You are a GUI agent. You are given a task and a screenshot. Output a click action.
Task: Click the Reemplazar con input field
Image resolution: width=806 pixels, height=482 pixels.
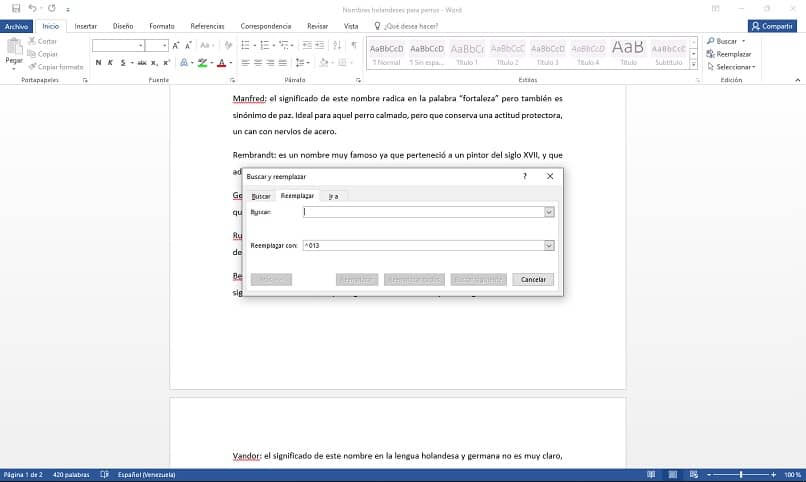[424, 246]
